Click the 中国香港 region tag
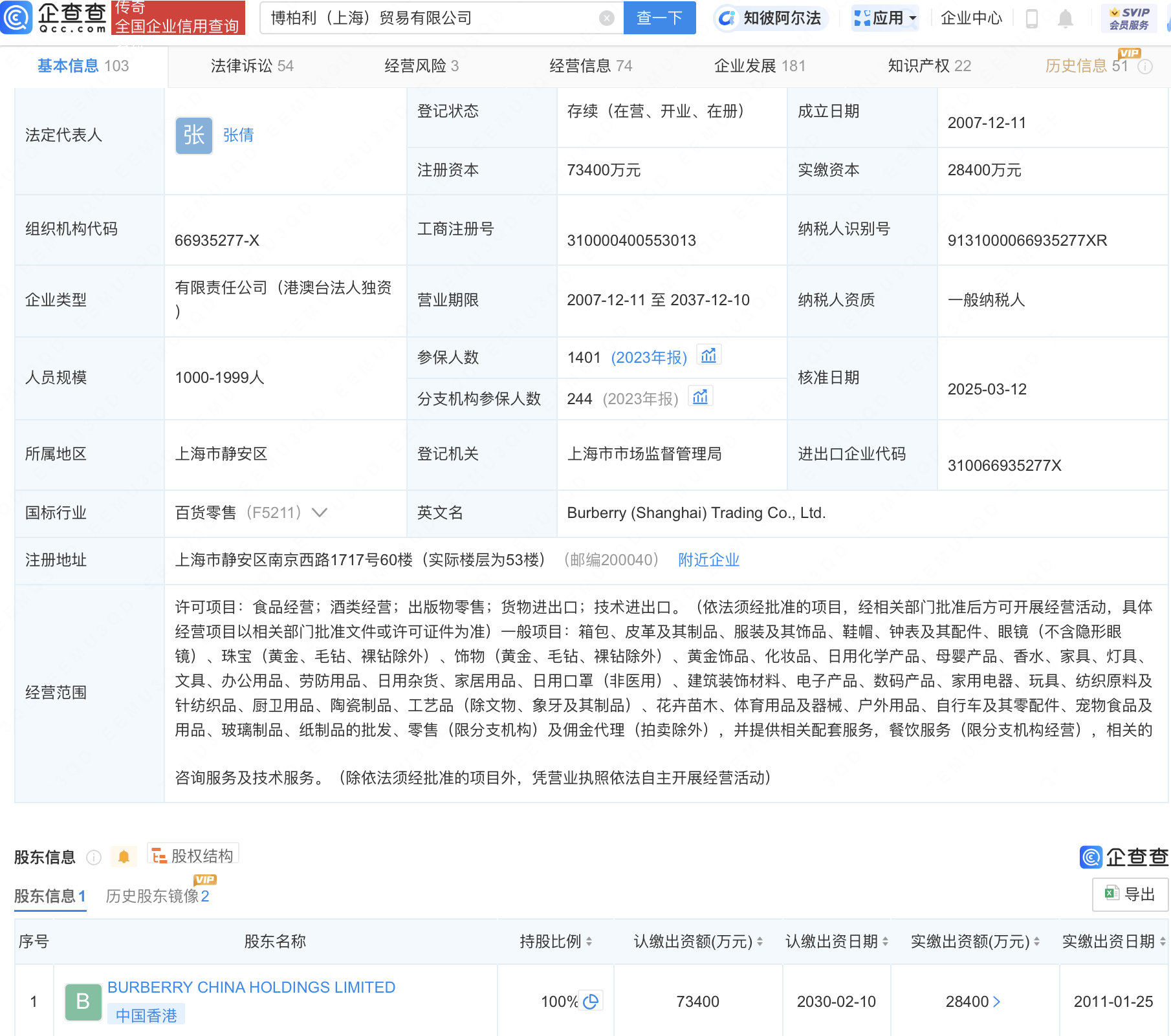 (x=146, y=1015)
